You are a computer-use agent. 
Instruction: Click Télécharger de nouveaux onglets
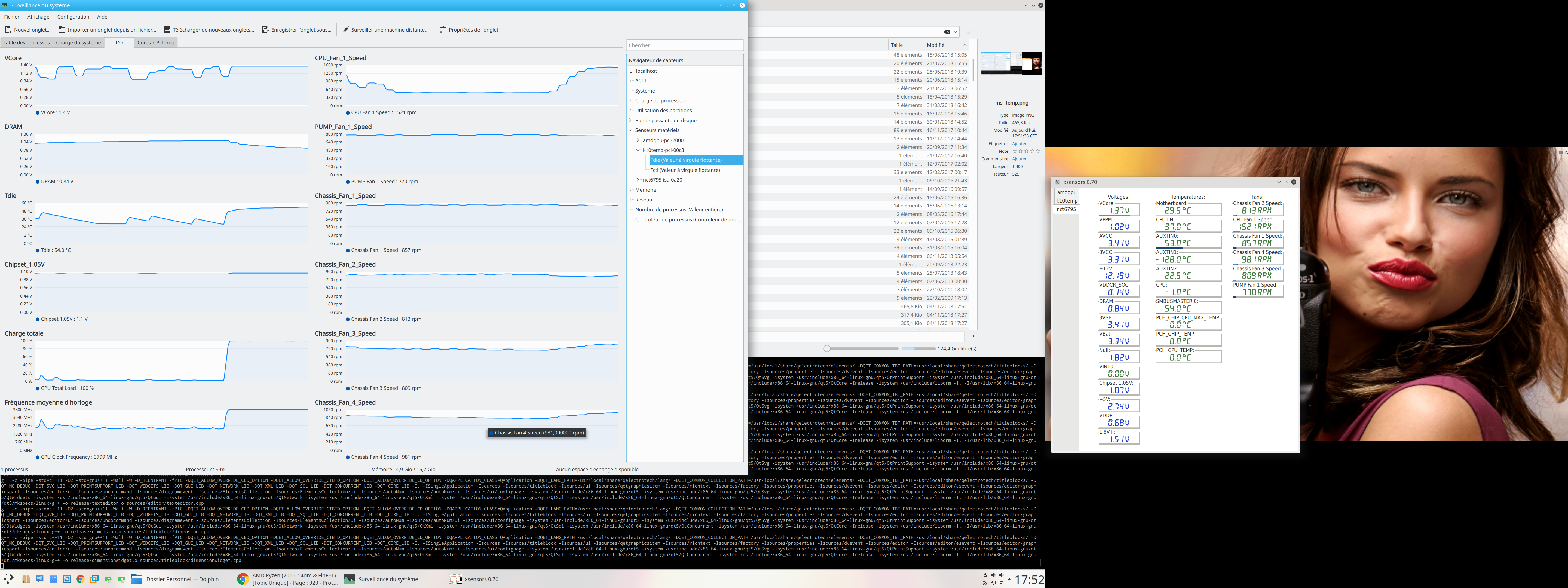[x=209, y=30]
